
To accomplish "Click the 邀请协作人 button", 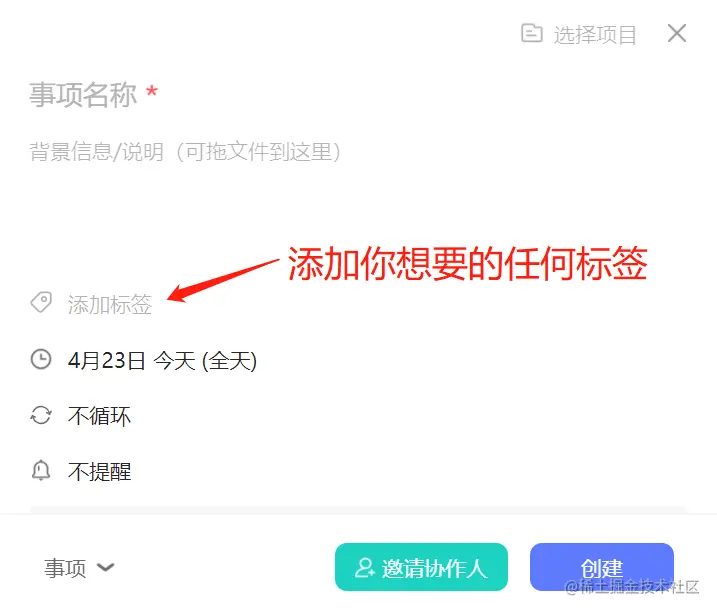I will point(421,567).
